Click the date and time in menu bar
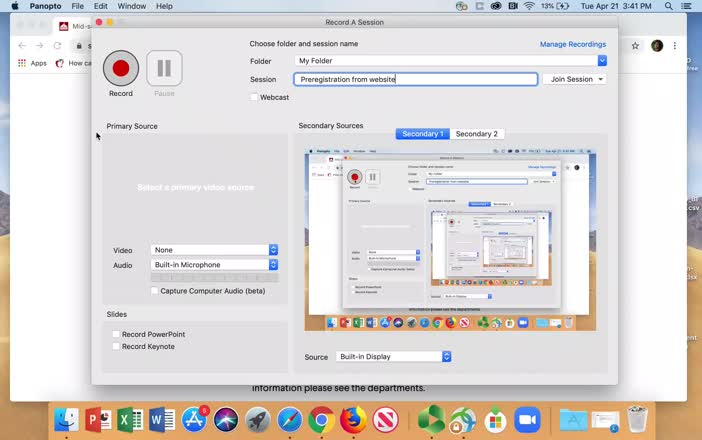The width and height of the screenshot is (702, 440). [x=616, y=6]
